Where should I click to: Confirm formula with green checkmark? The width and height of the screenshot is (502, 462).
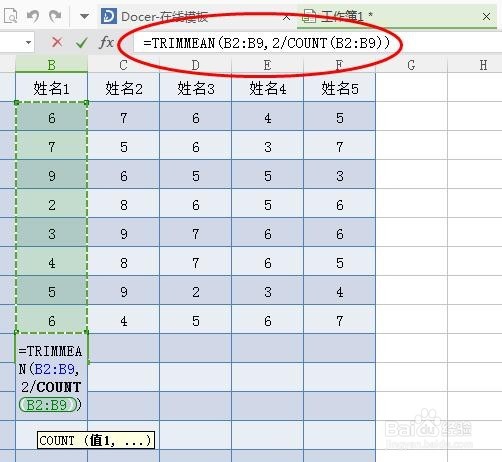point(82,42)
